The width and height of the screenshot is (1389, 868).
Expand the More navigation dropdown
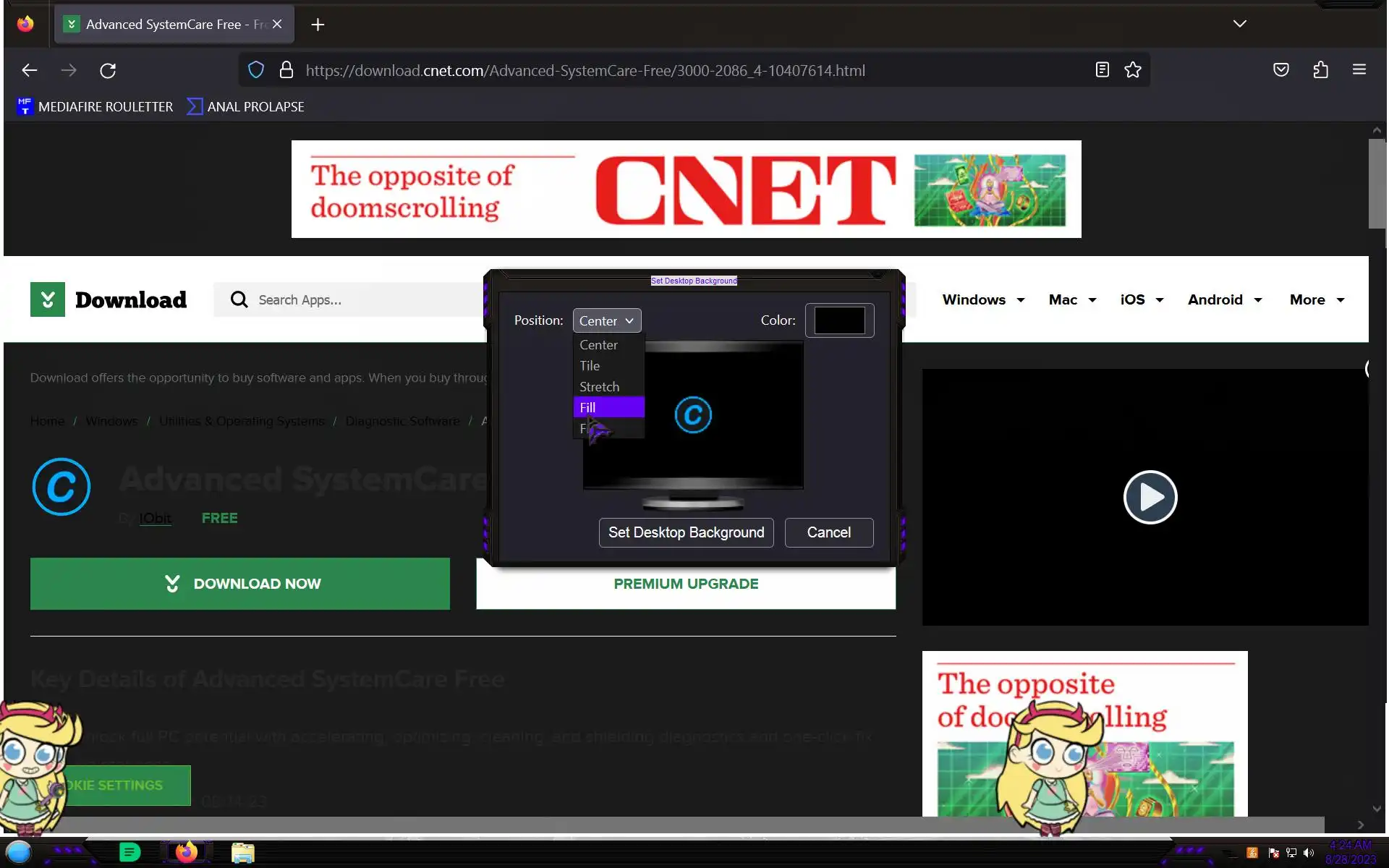1317,299
